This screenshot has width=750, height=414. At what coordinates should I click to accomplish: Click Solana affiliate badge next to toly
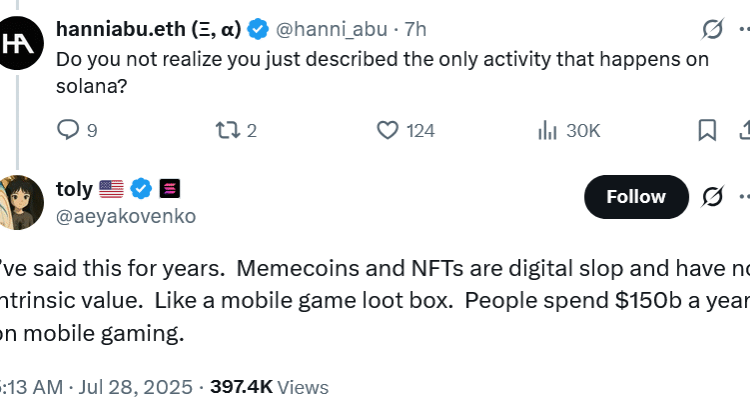pyautogui.click(x=169, y=188)
